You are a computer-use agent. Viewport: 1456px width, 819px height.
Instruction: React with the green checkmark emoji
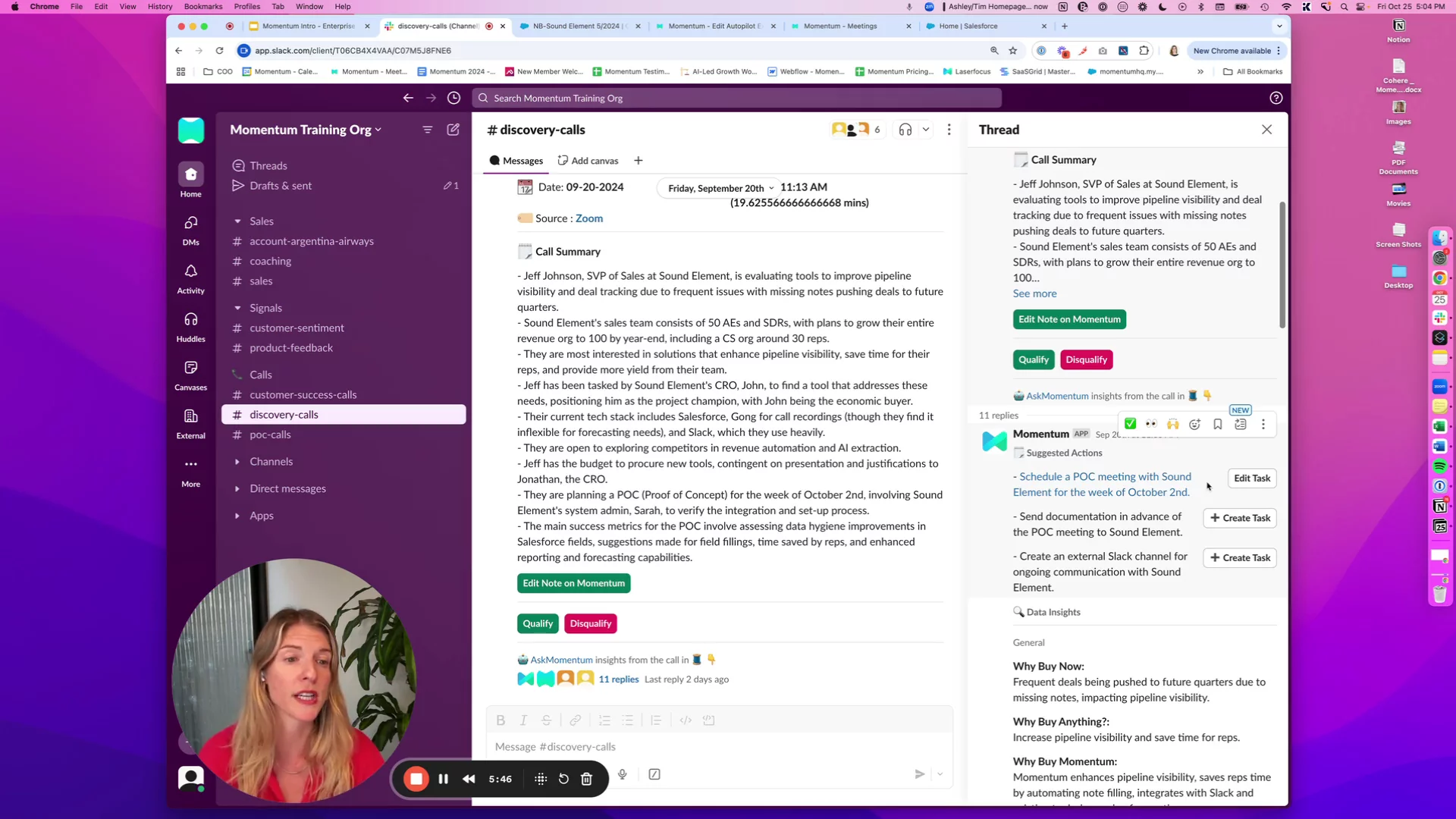click(x=1130, y=424)
